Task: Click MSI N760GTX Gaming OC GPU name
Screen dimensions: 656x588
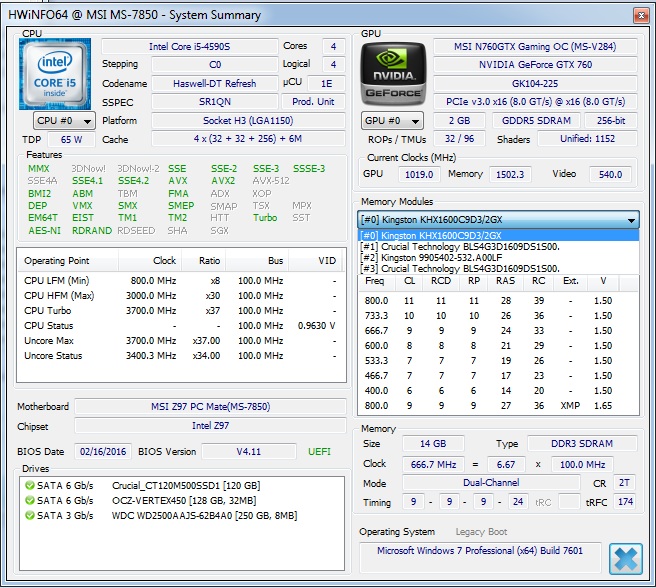Action: (x=535, y=46)
